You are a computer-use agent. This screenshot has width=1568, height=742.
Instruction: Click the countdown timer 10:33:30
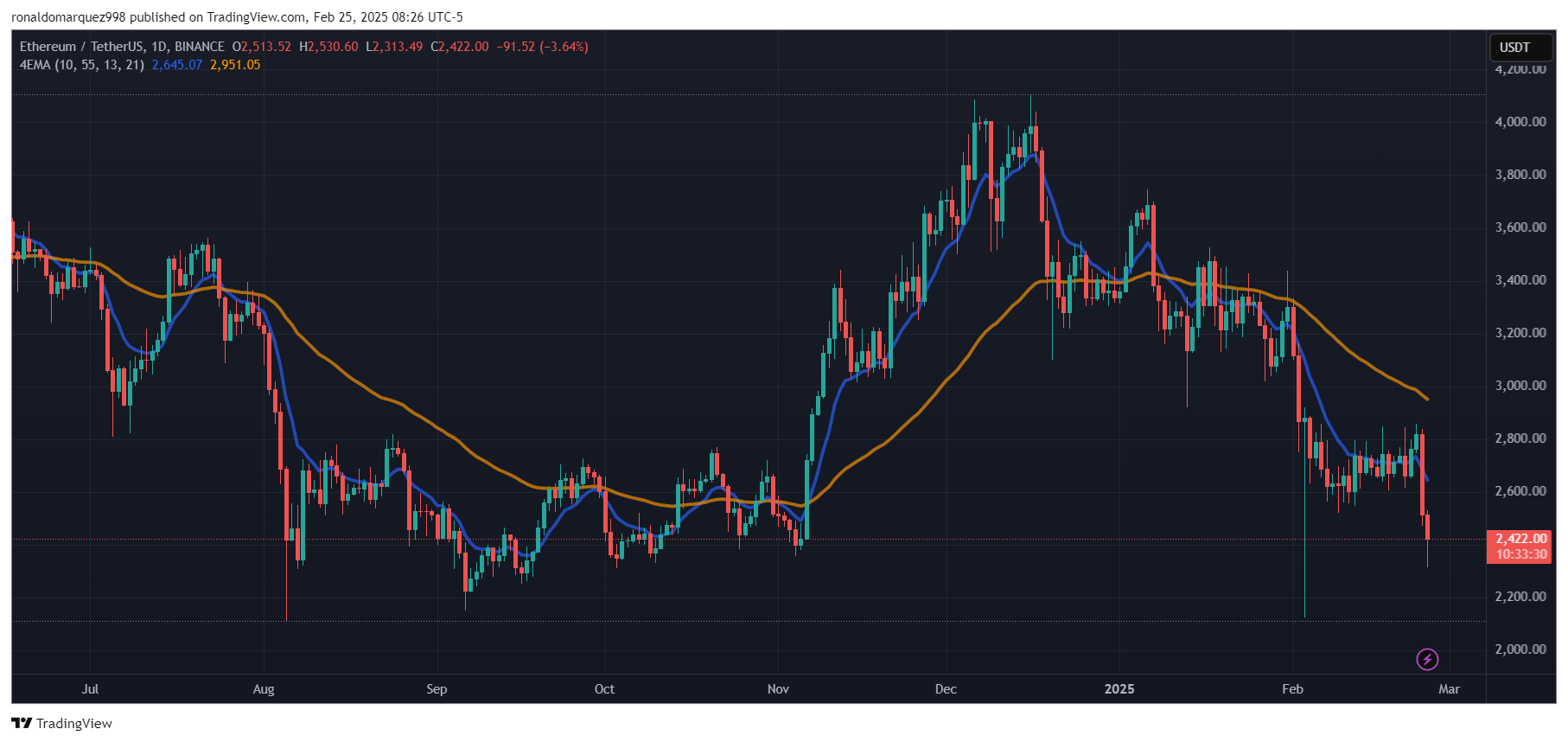[1520, 554]
